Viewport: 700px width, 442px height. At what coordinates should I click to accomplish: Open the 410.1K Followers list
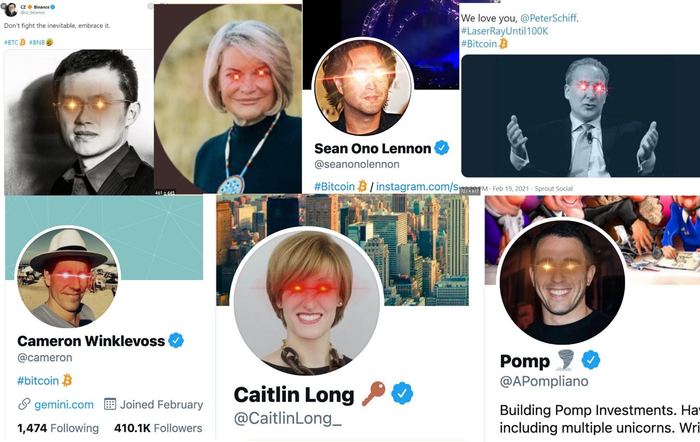[158, 428]
